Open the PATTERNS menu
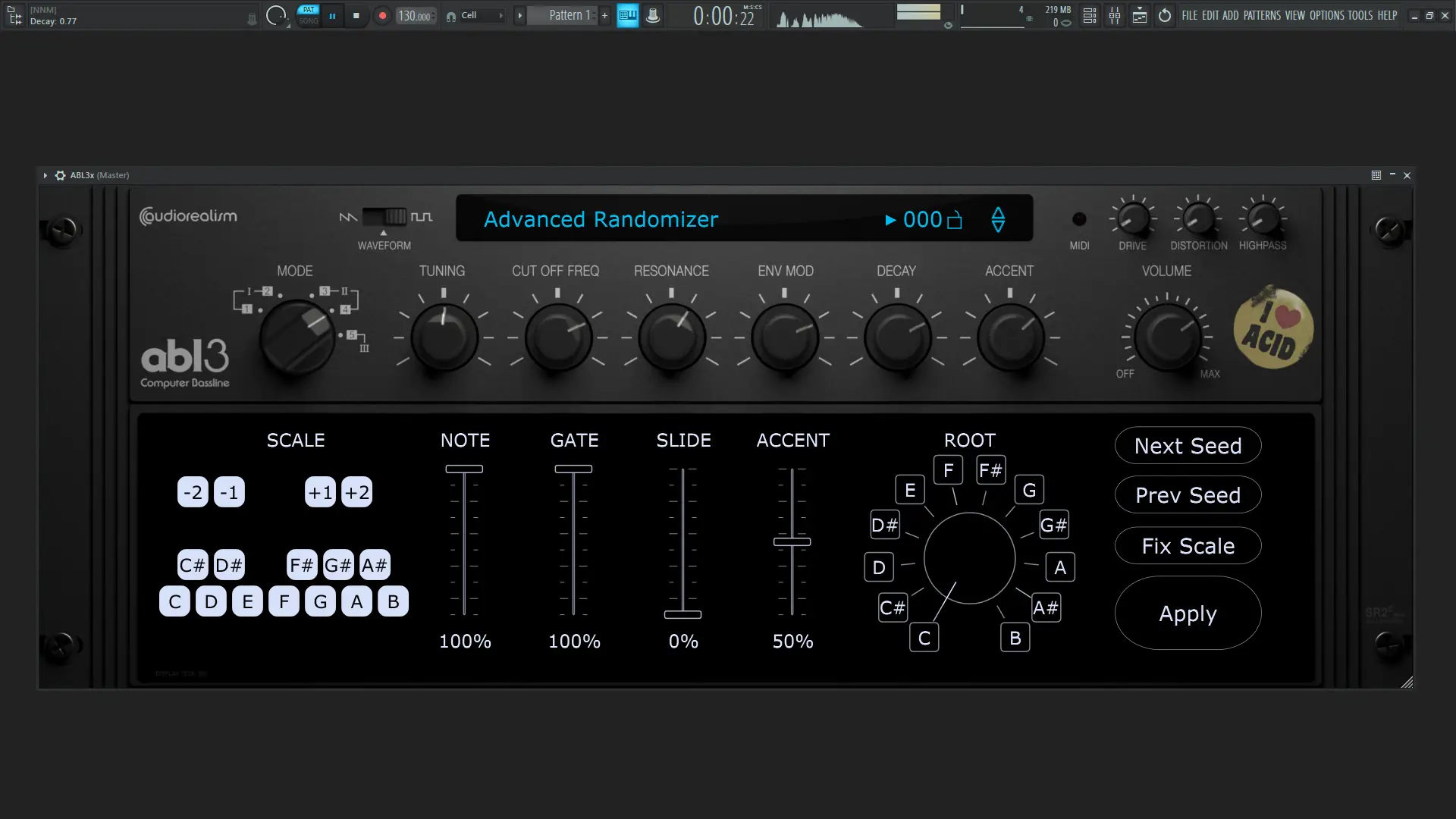Image resolution: width=1456 pixels, height=819 pixels. click(1262, 15)
